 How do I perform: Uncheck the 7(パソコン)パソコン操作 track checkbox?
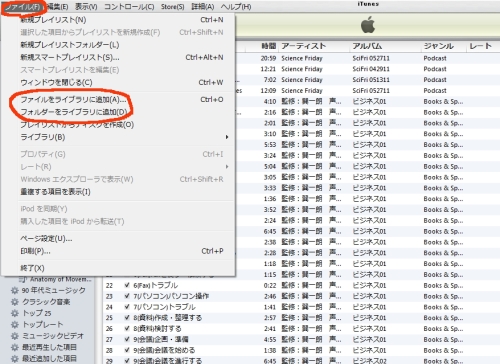pyautogui.click(x=127, y=296)
